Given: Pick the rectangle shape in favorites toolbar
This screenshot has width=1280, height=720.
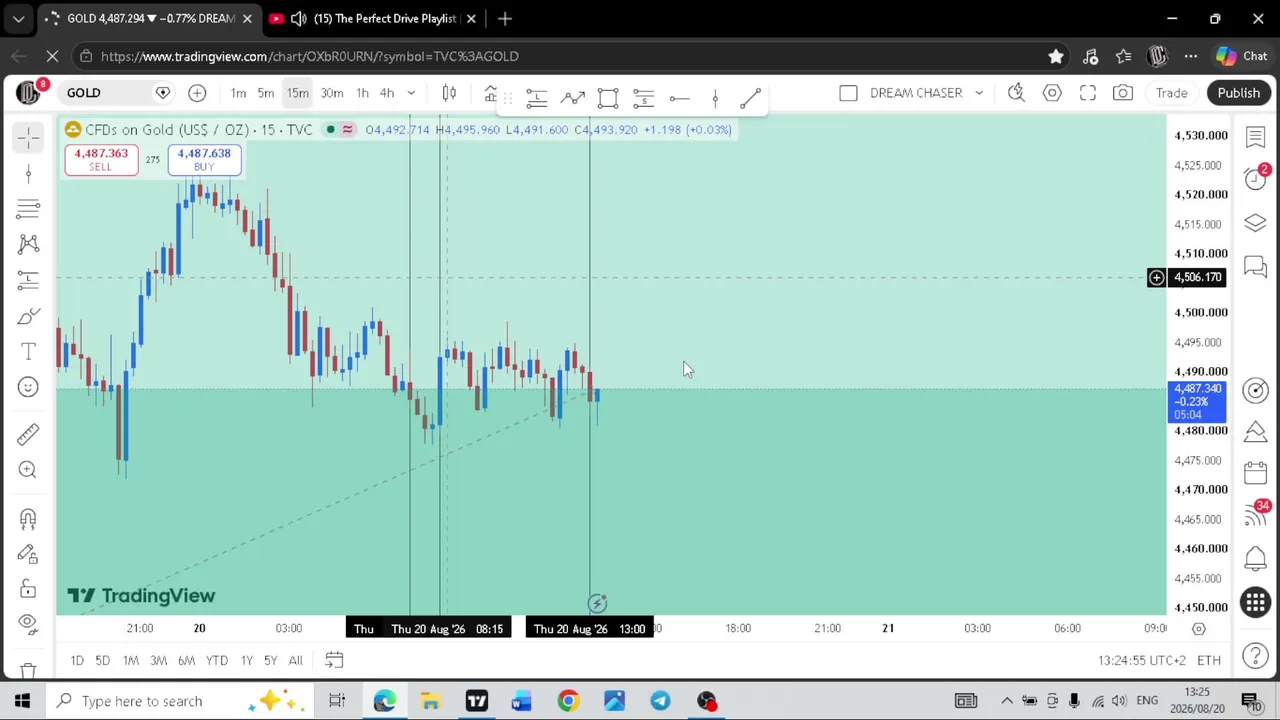Looking at the screenshot, I should pyautogui.click(x=608, y=97).
